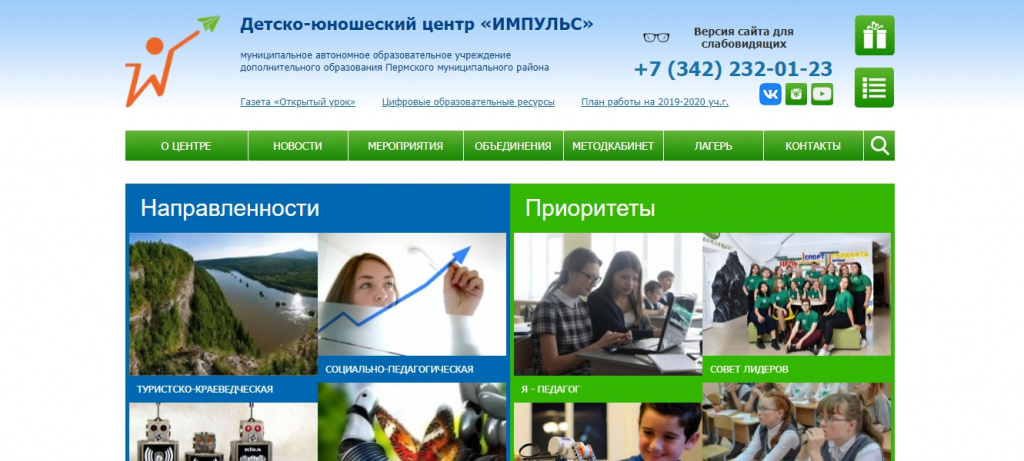Open the КОНТАКТЫ menu item
Viewport: 1024px width, 461px height.
pyautogui.click(x=813, y=146)
